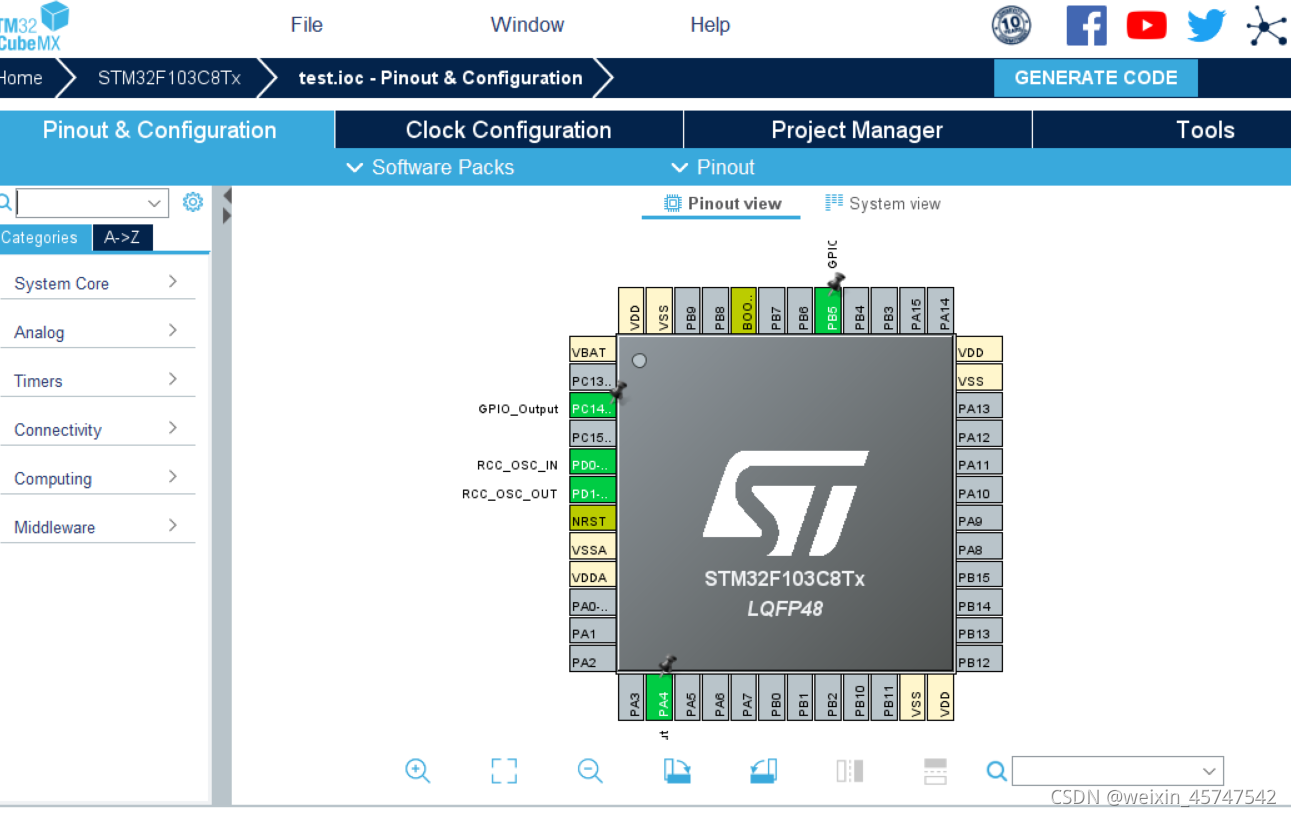This screenshot has width=1291, height=817.
Task: Expand the Analog category
Action: coord(97,332)
